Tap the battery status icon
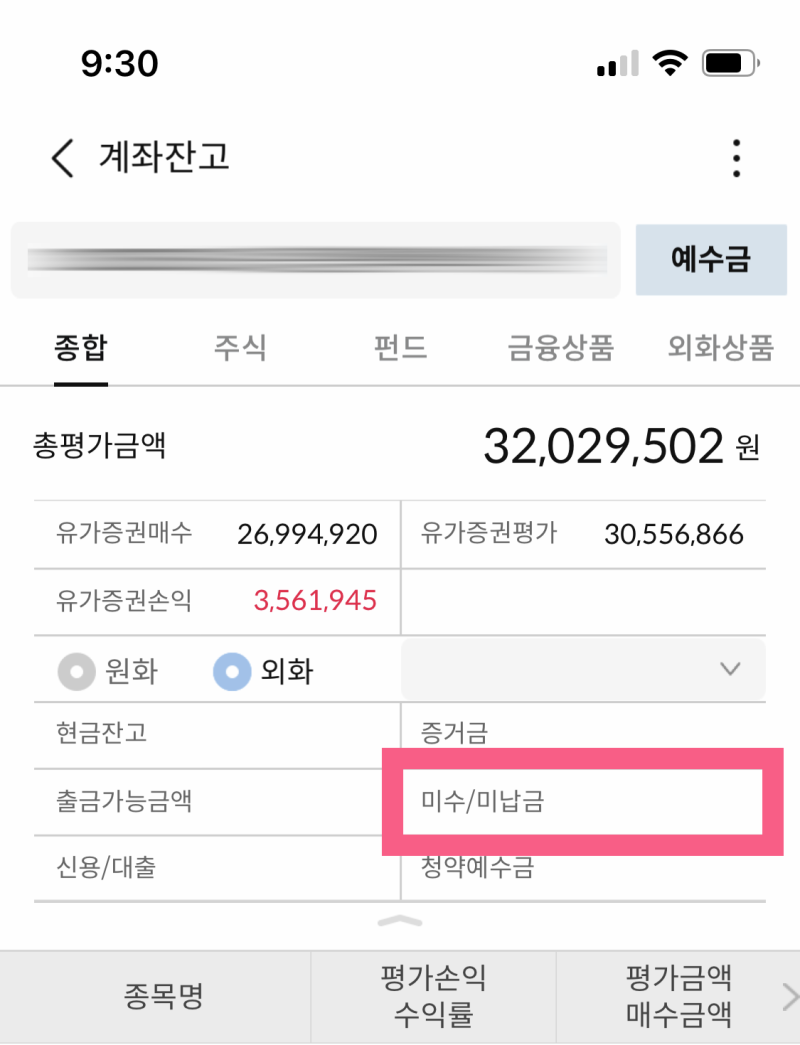This screenshot has width=800, height=1045. (x=732, y=64)
